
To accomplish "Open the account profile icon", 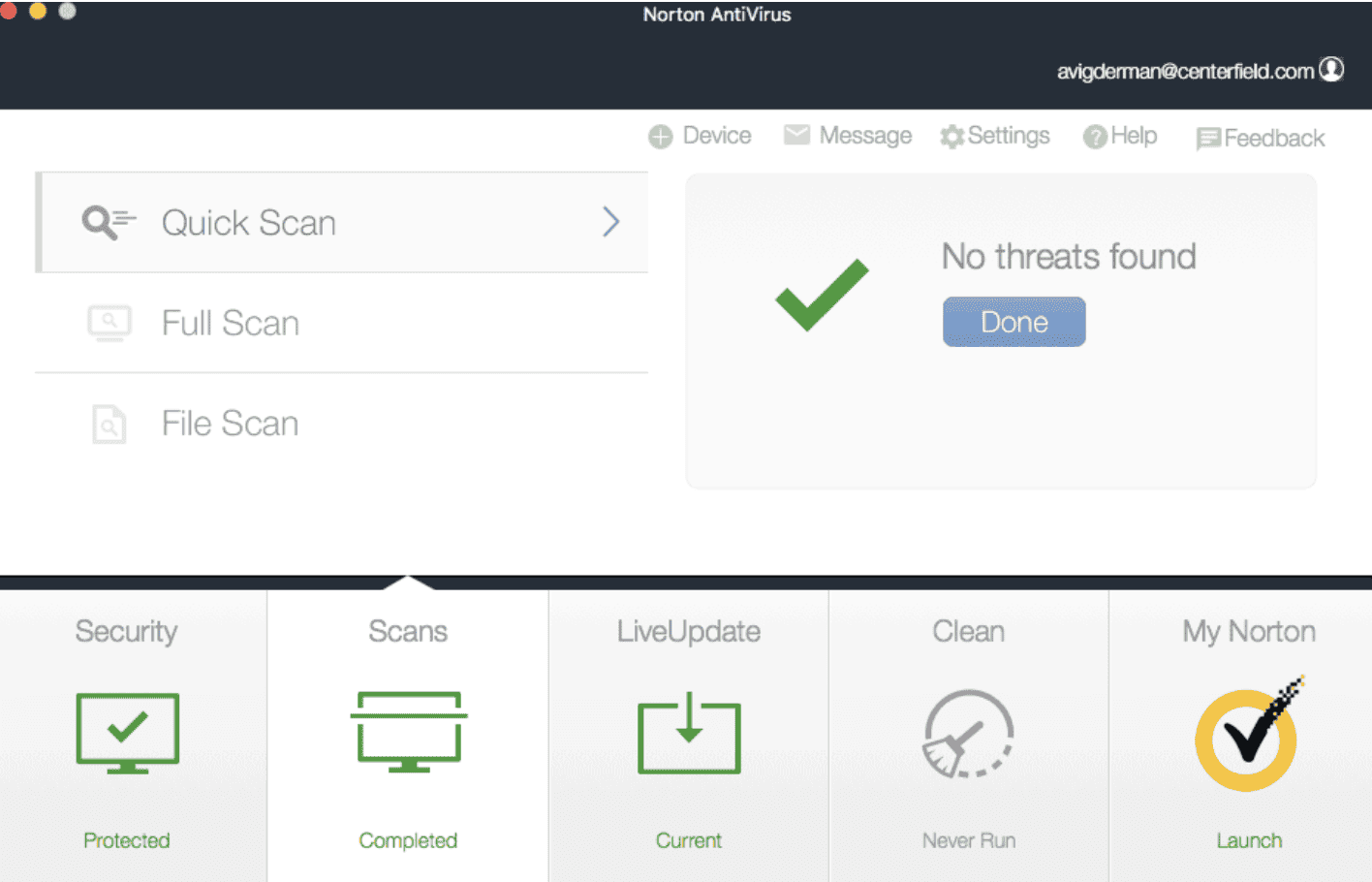I will point(1332,70).
